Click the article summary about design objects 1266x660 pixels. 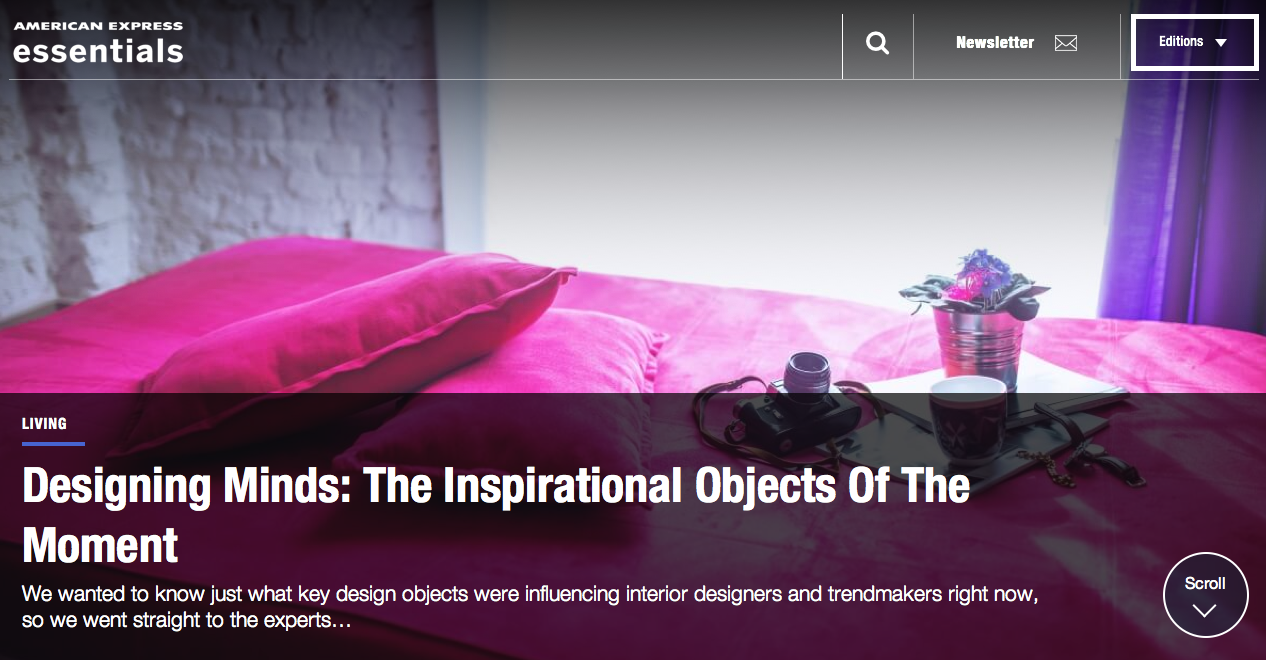point(530,607)
